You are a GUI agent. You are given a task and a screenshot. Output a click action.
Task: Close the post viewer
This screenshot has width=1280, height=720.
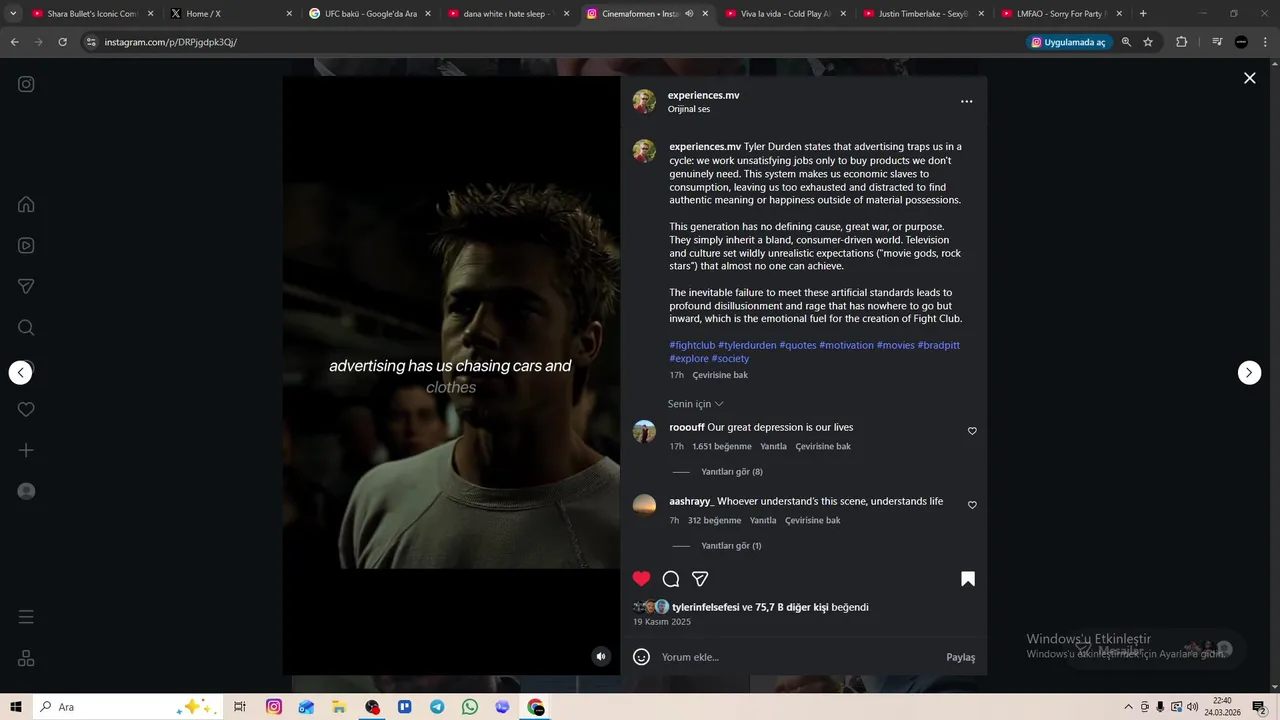tap(1249, 78)
